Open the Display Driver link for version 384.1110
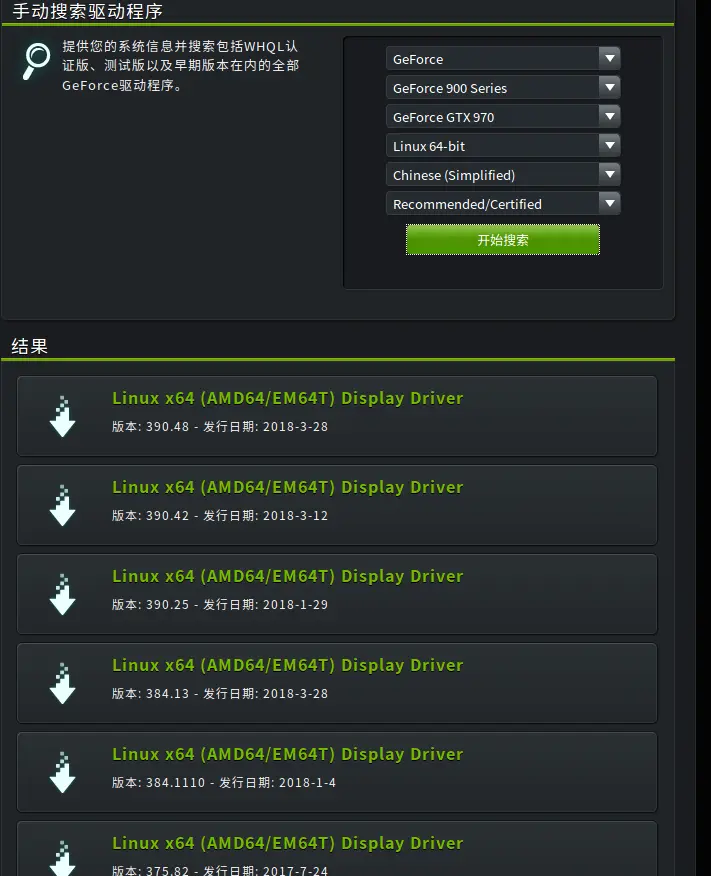The image size is (711, 876). pyautogui.click(x=288, y=754)
